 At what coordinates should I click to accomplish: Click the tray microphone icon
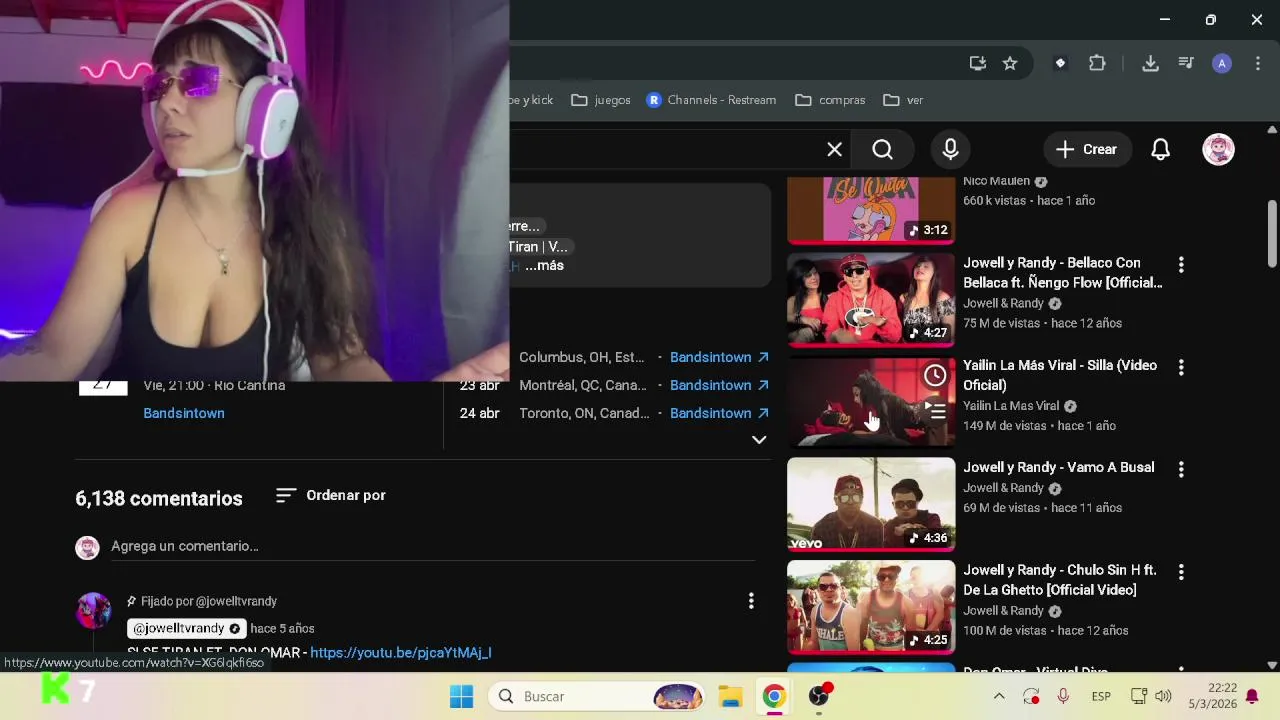coord(1063,696)
